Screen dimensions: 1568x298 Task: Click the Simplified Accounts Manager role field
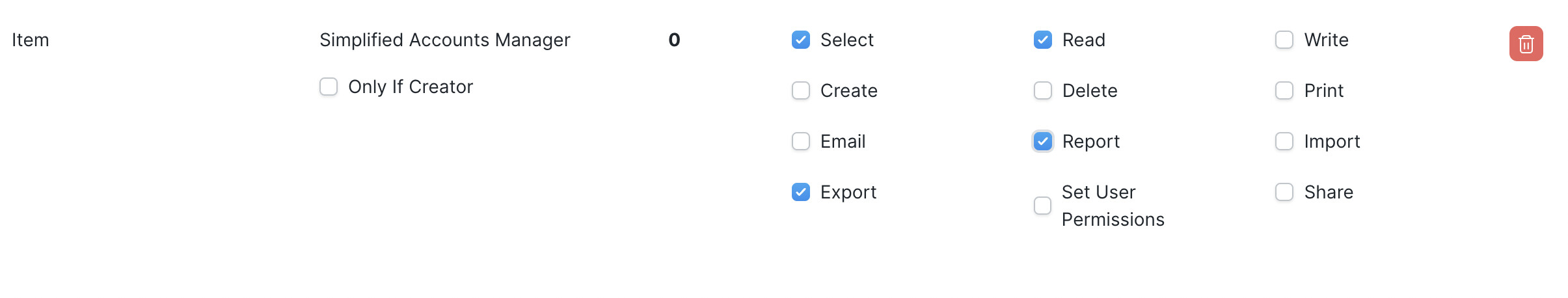click(x=445, y=40)
